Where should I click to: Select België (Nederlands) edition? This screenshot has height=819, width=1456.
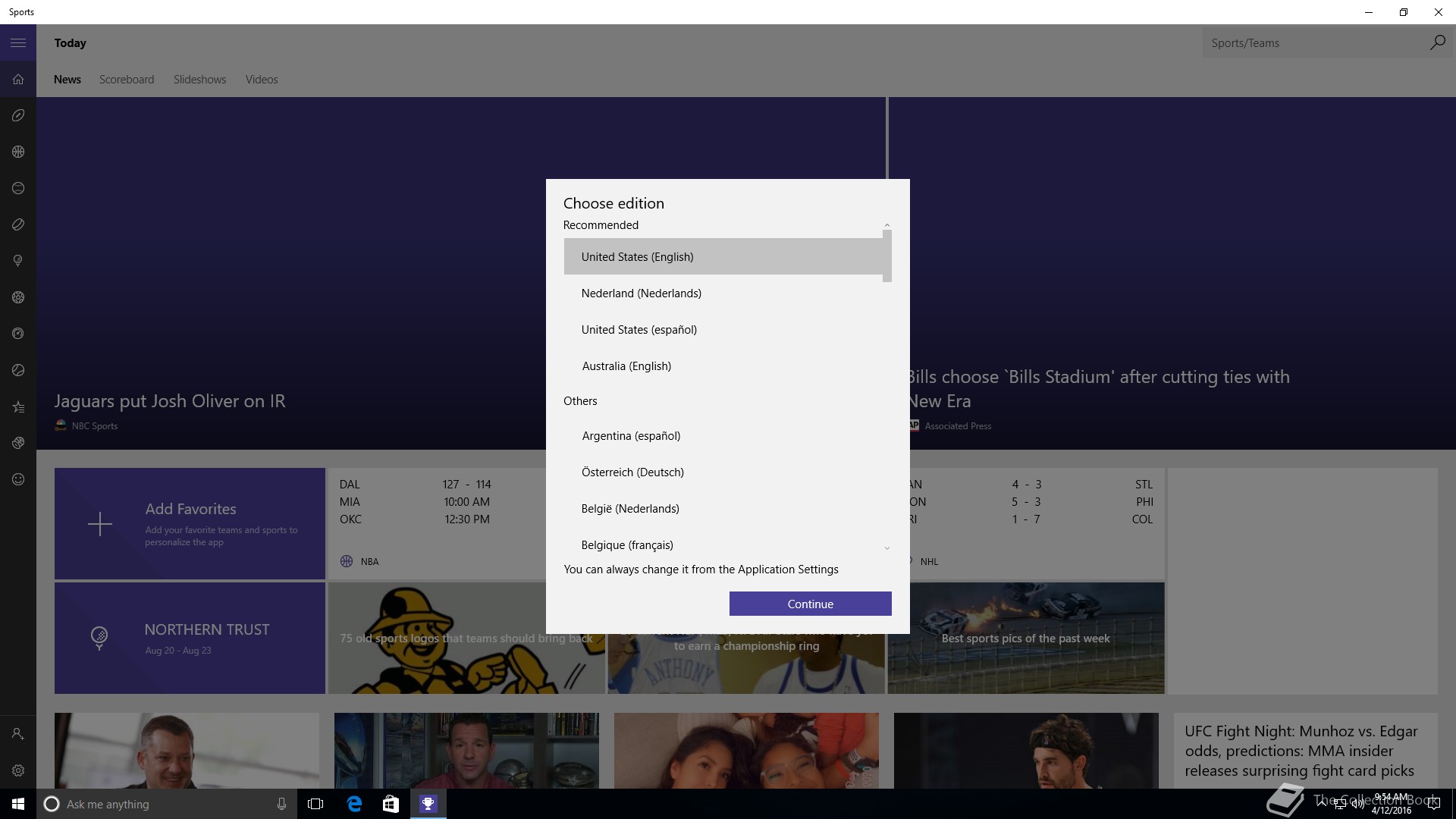pyautogui.click(x=723, y=508)
